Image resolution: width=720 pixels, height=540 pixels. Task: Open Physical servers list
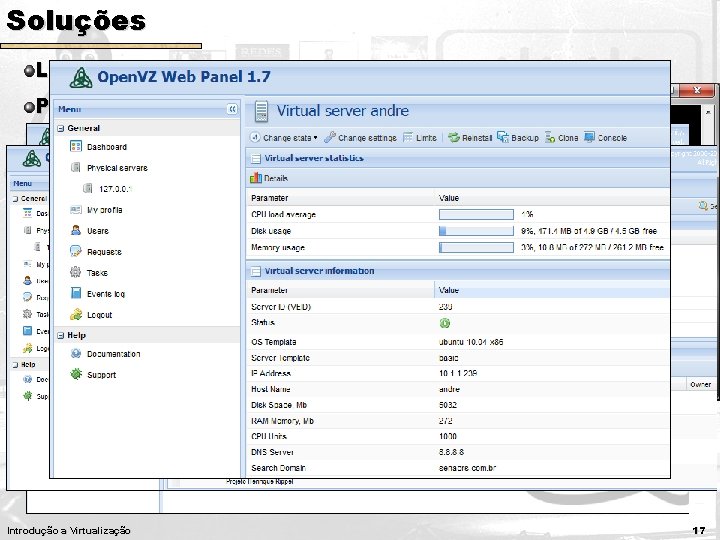(x=118, y=168)
